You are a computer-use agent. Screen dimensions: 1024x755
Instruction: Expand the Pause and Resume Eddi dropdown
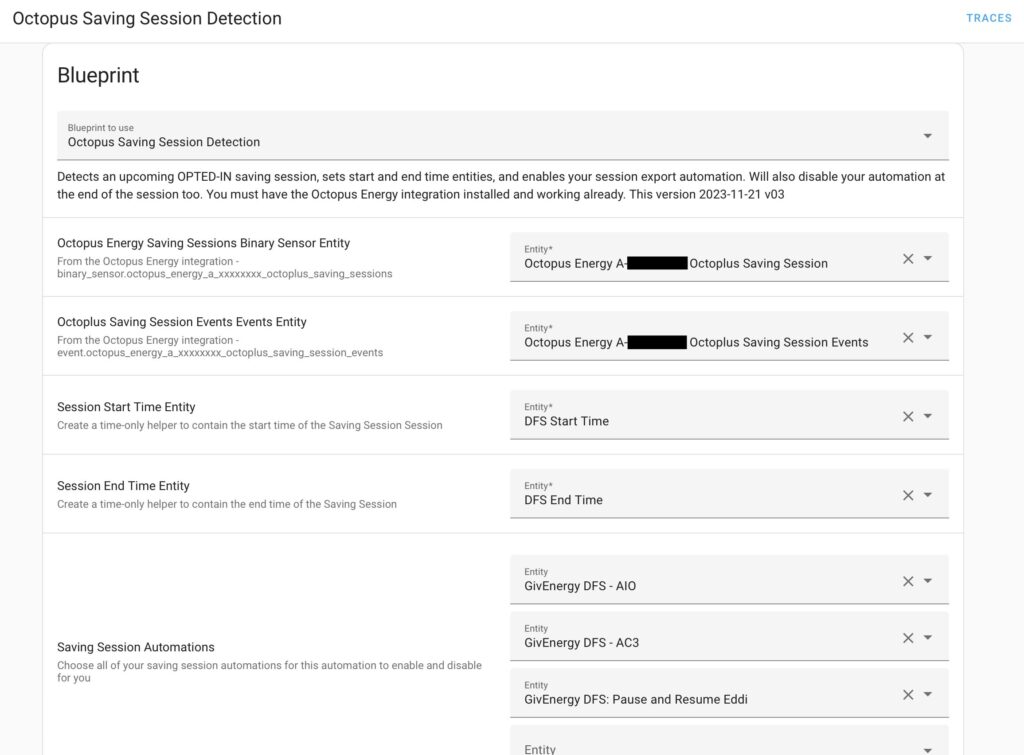927,695
